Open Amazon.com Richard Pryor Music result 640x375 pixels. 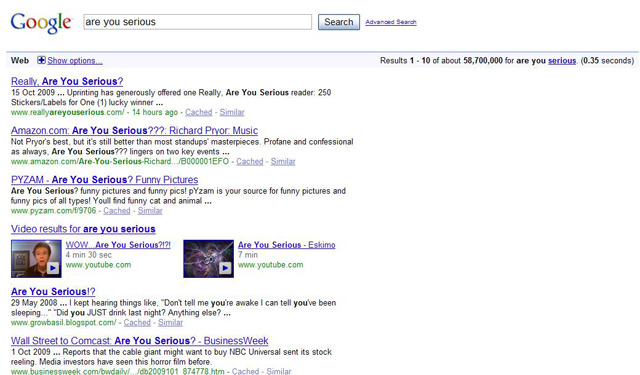(134, 131)
